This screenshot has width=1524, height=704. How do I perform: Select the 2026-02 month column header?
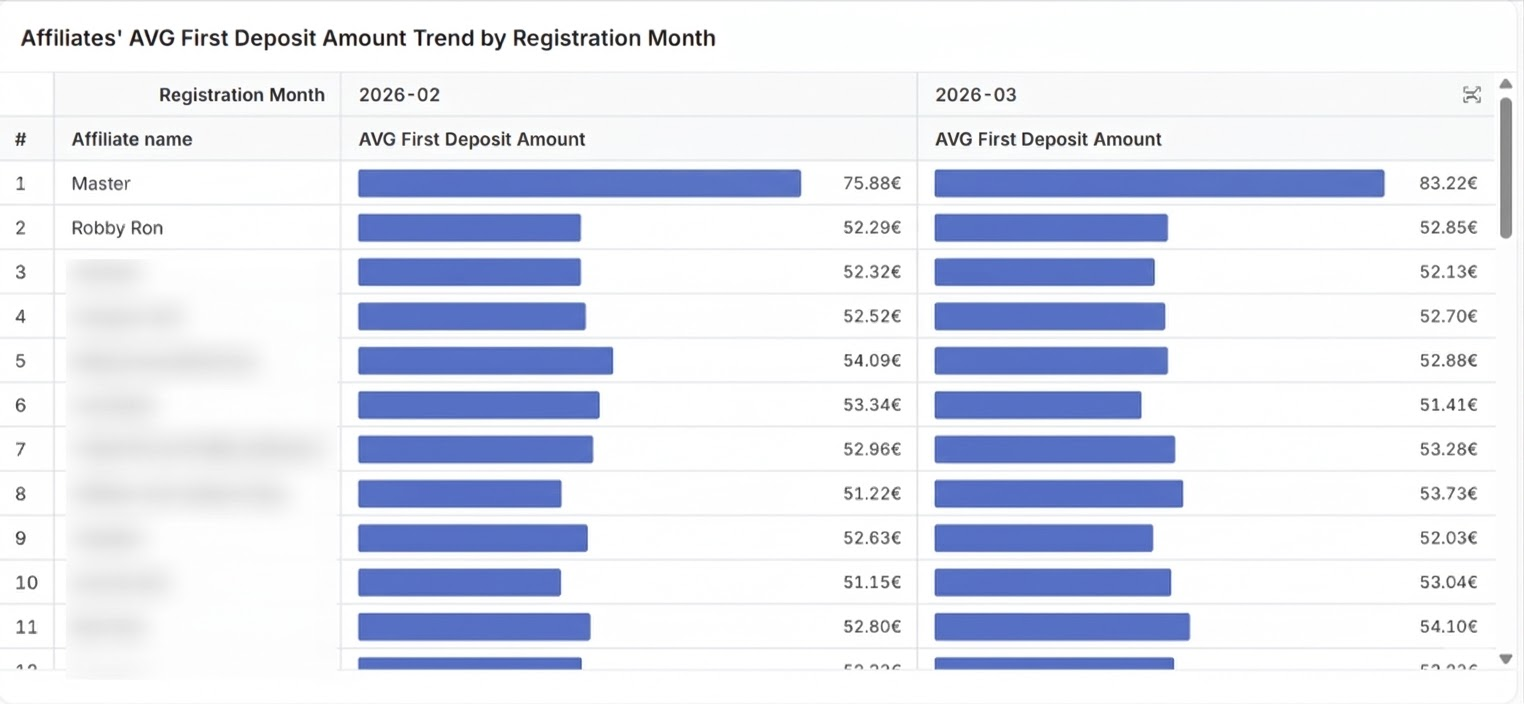399,95
